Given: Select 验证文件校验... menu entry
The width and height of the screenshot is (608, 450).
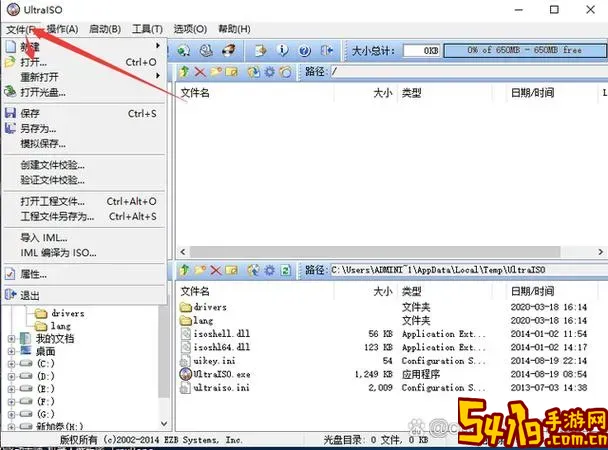Looking at the screenshot, I should coord(84,180).
